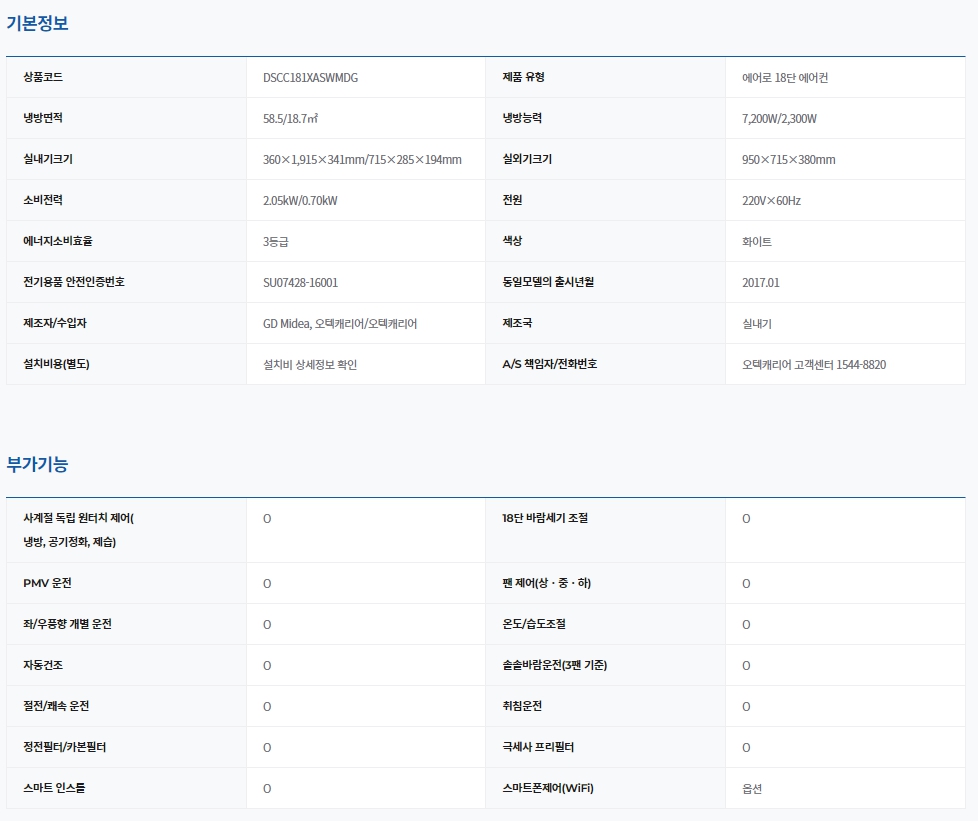Click the 냉방능력 value 7,200W/2,300W
Screen dimensions: 978x821
779,119
